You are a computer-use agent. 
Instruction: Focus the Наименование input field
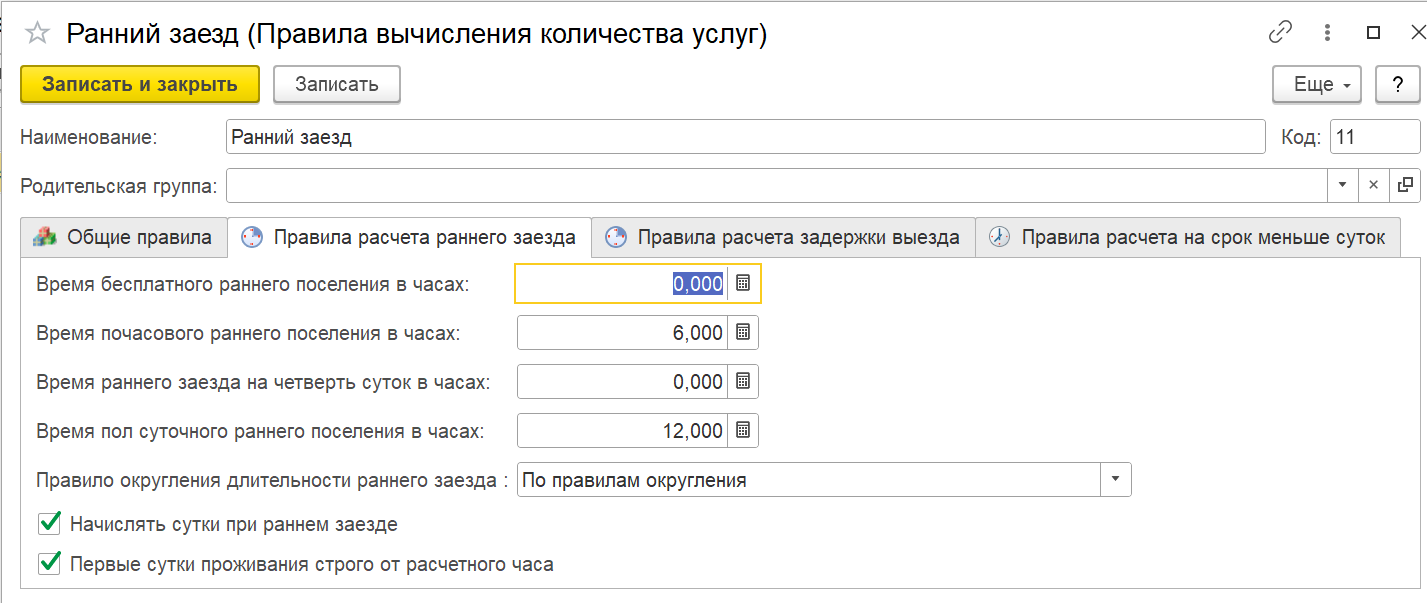pos(746,137)
